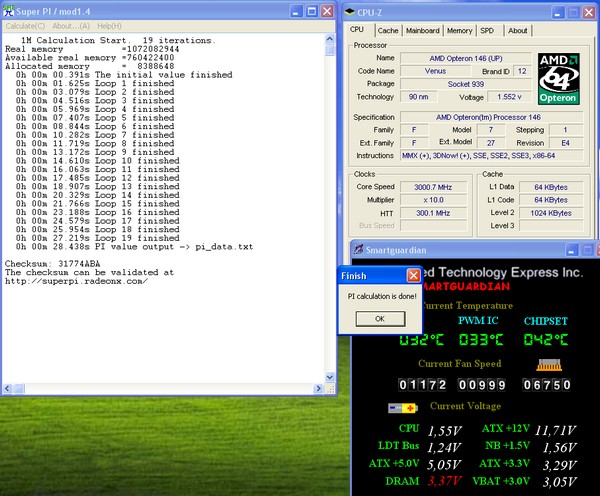Image resolution: width=600 pixels, height=496 pixels.
Task: Click the red DRAM voltage 3,37V
Action: point(445,481)
